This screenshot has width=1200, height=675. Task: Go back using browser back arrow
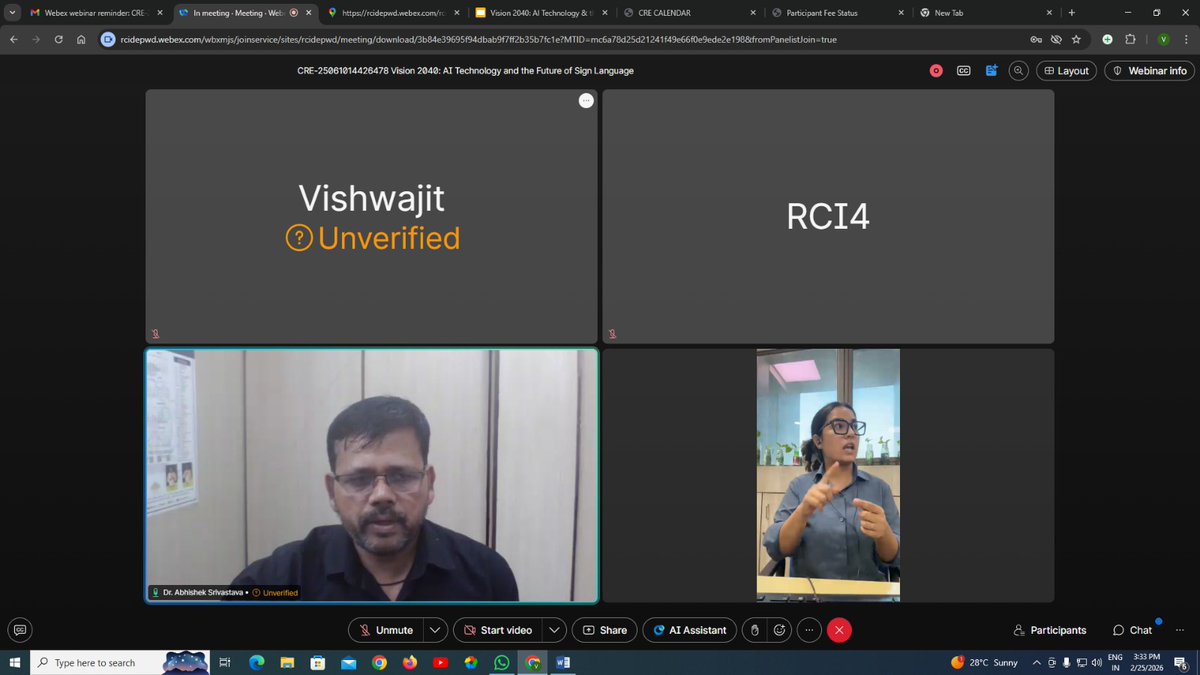(14, 39)
